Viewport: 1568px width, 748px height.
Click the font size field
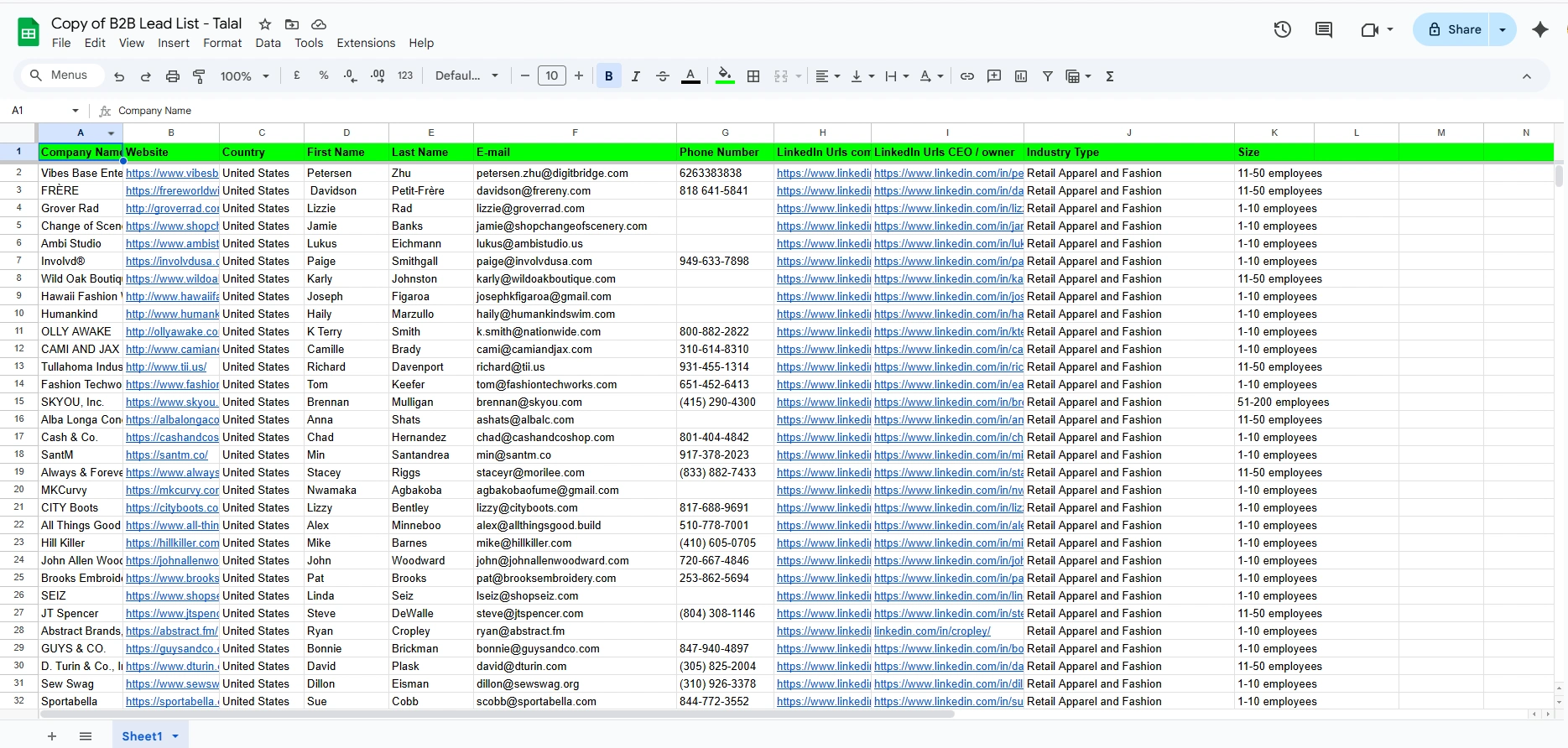tap(552, 75)
